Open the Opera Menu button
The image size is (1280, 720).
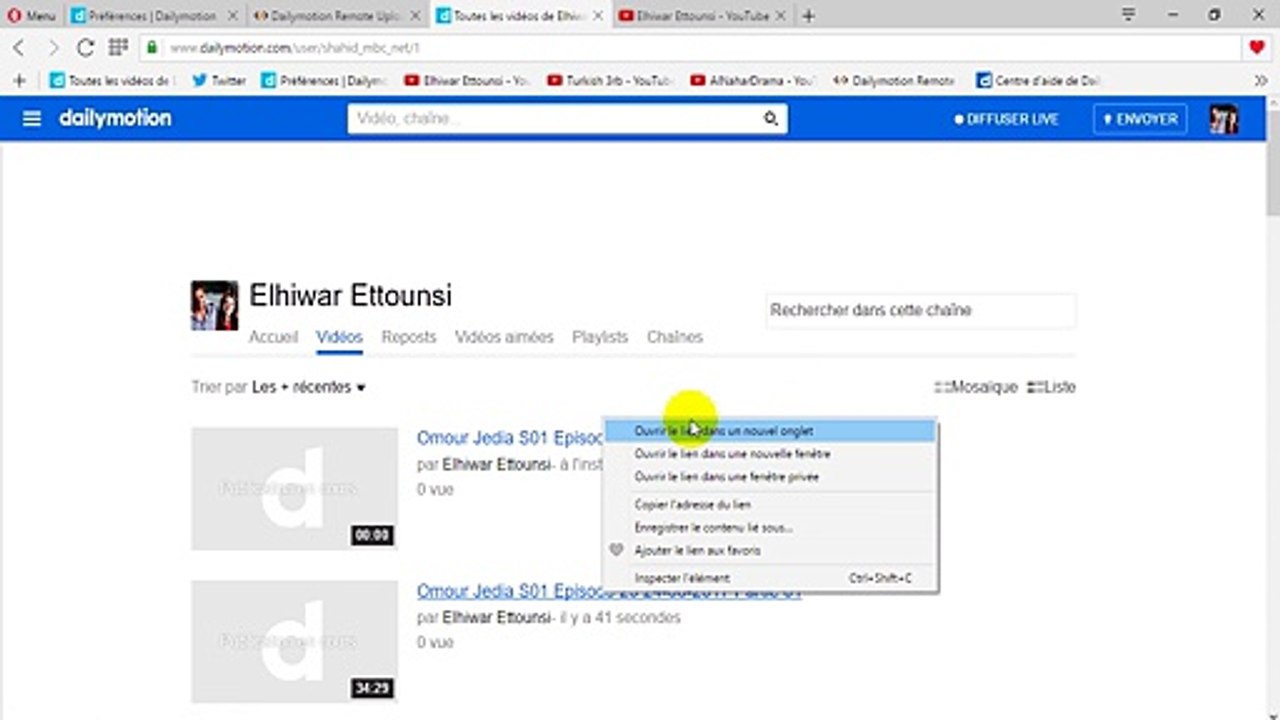click(31, 16)
